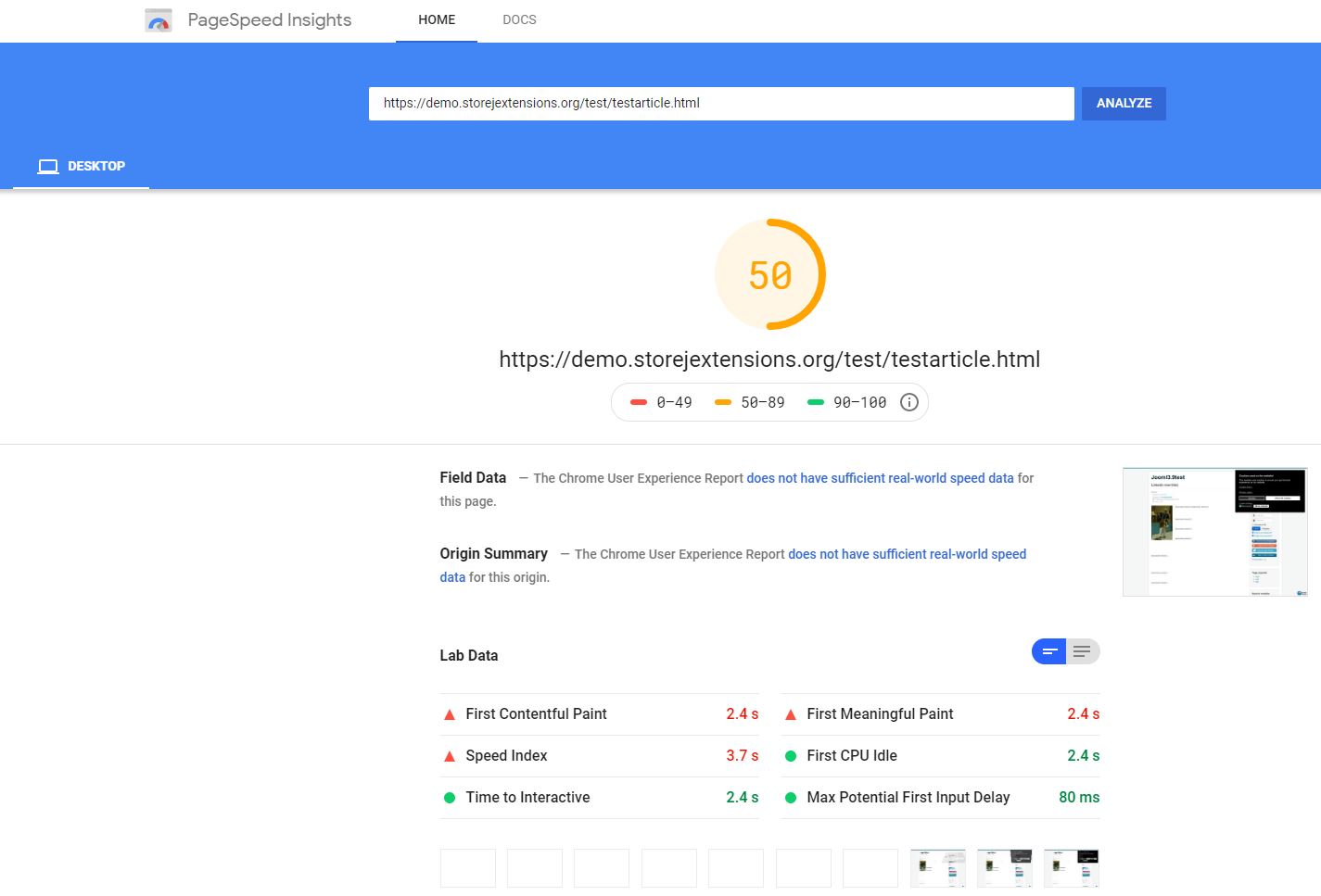This screenshot has width=1321, height=896.
Task: Click the PageSpeed Insights logo icon
Action: point(159,20)
